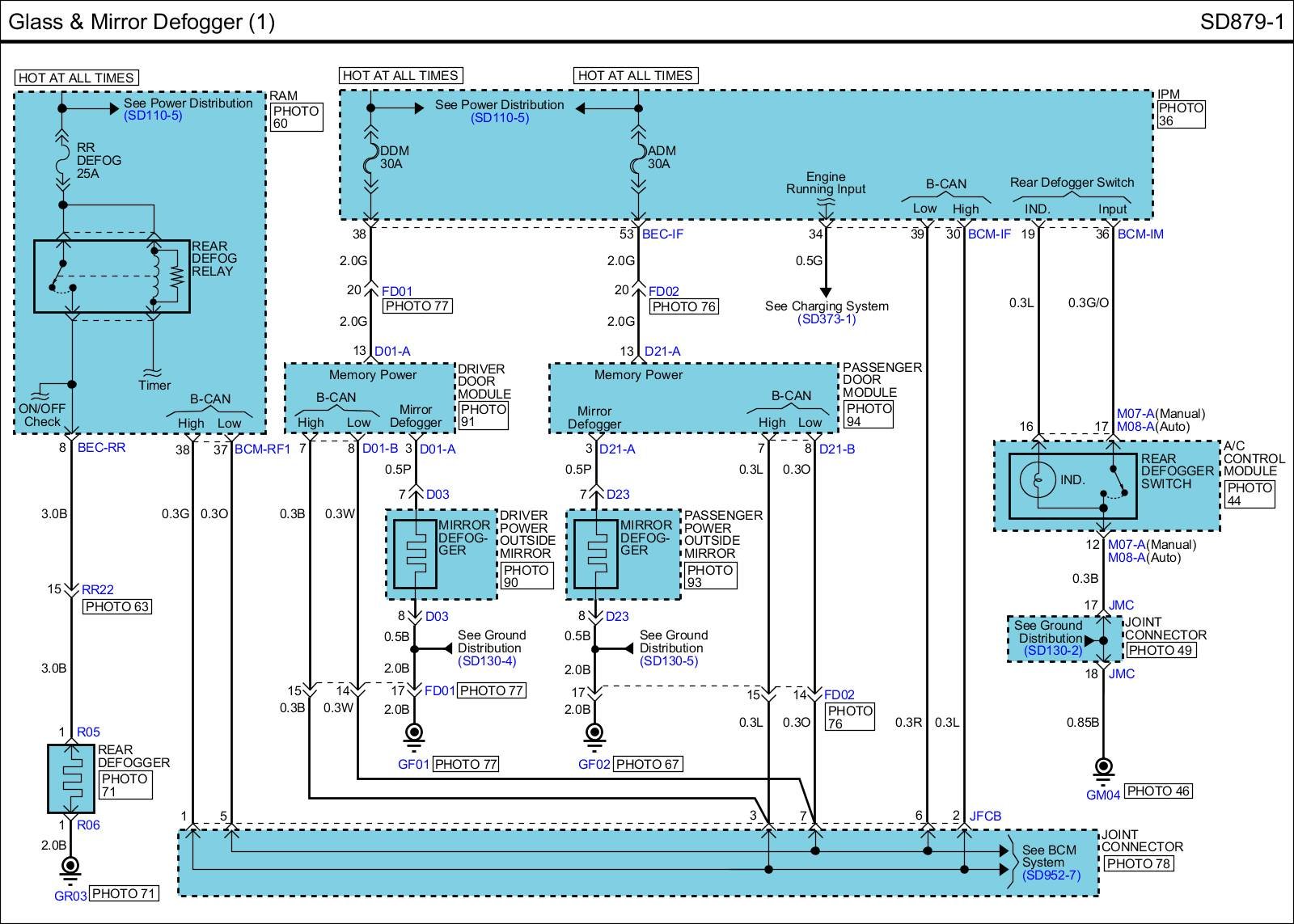1294x924 pixels.
Task: Click the GF01 ground symbol
Action: (x=414, y=734)
